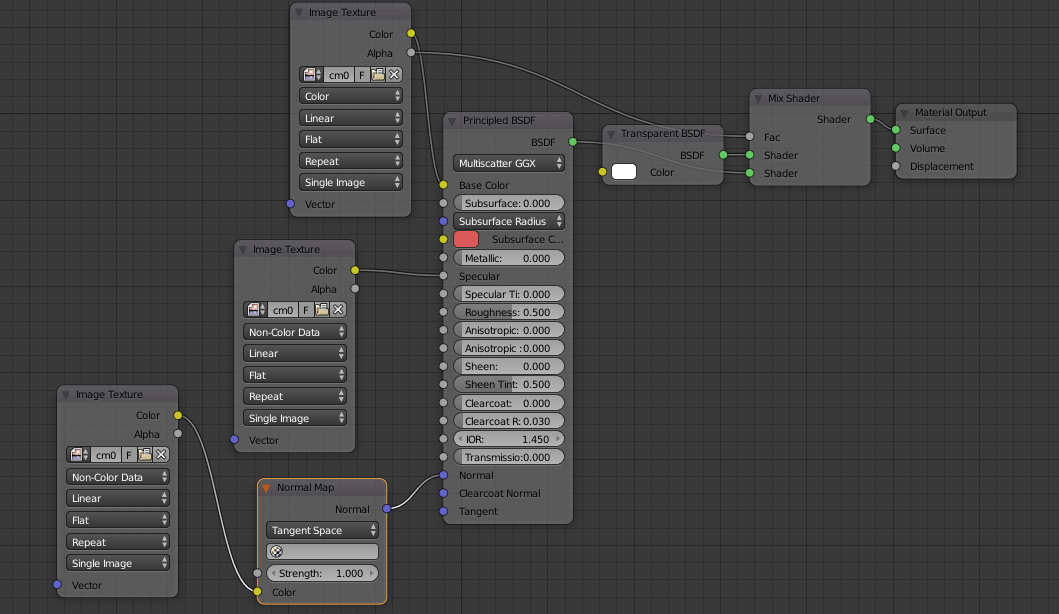Image resolution: width=1059 pixels, height=614 pixels.
Task: Click the cm0 image name field on top texture node
Action: click(x=337, y=74)
